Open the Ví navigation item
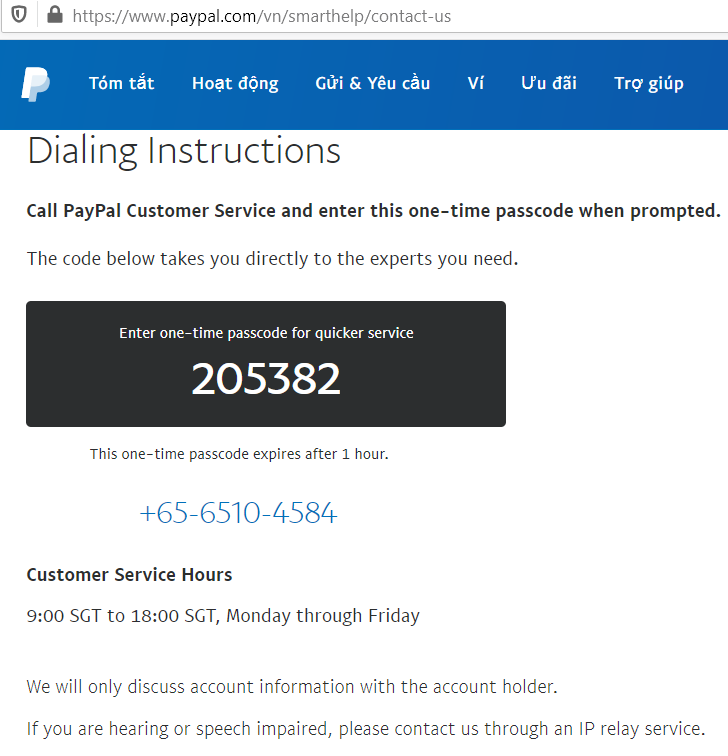Screen dimensions: 728x756 (475, 84)
